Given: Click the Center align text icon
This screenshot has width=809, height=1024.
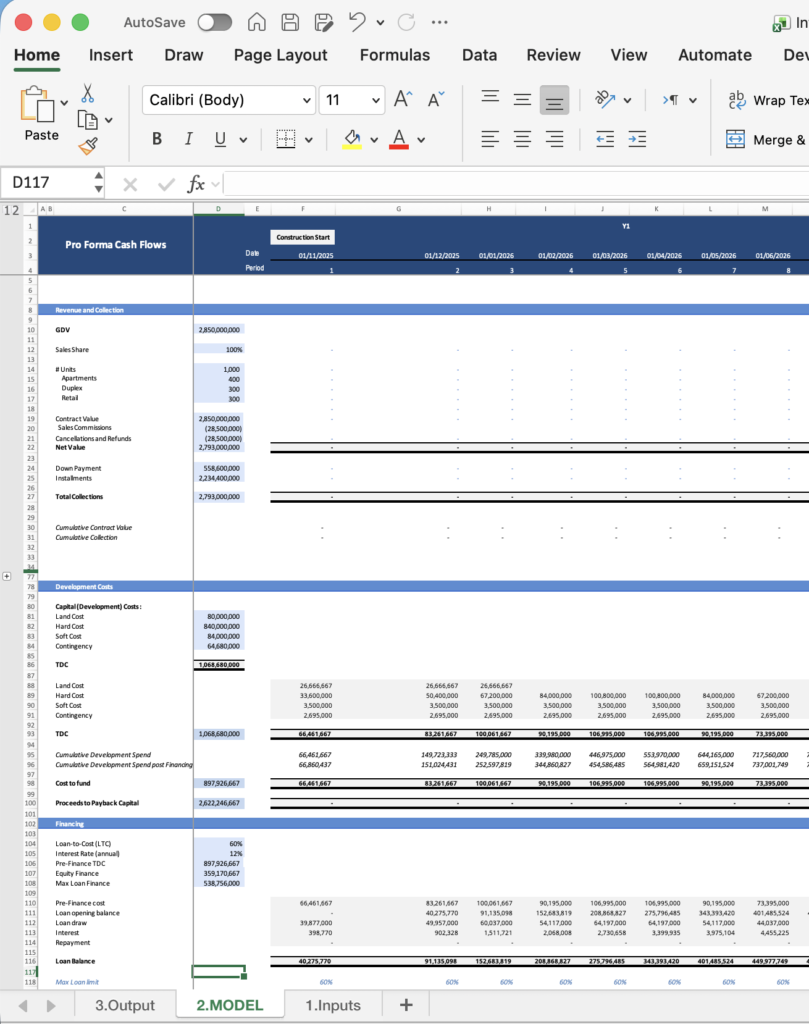Looking at the screenshot, I should [521, 139].
